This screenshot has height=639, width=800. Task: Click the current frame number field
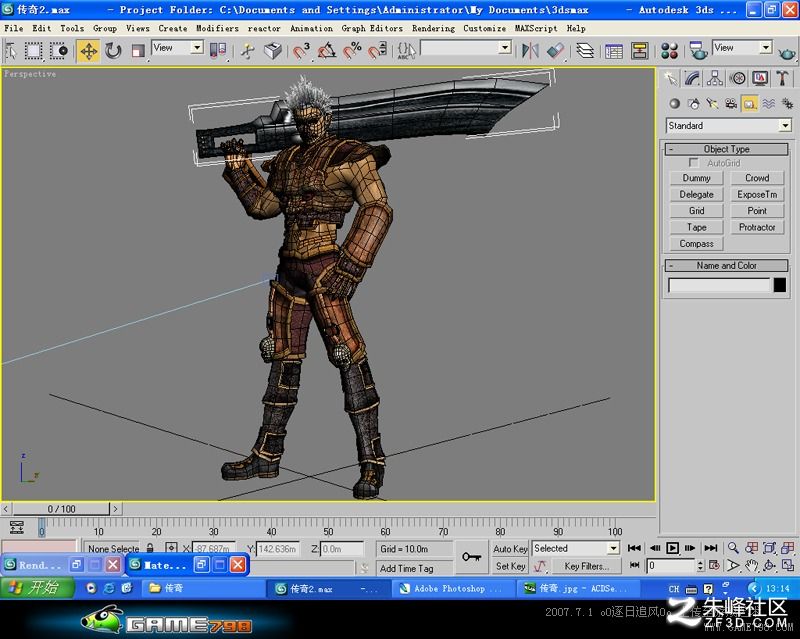point(671,566)
